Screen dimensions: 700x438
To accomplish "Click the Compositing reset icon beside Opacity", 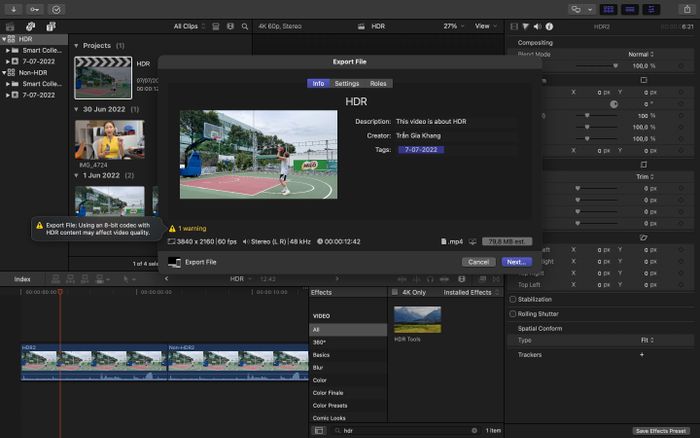I will [681, 66].
